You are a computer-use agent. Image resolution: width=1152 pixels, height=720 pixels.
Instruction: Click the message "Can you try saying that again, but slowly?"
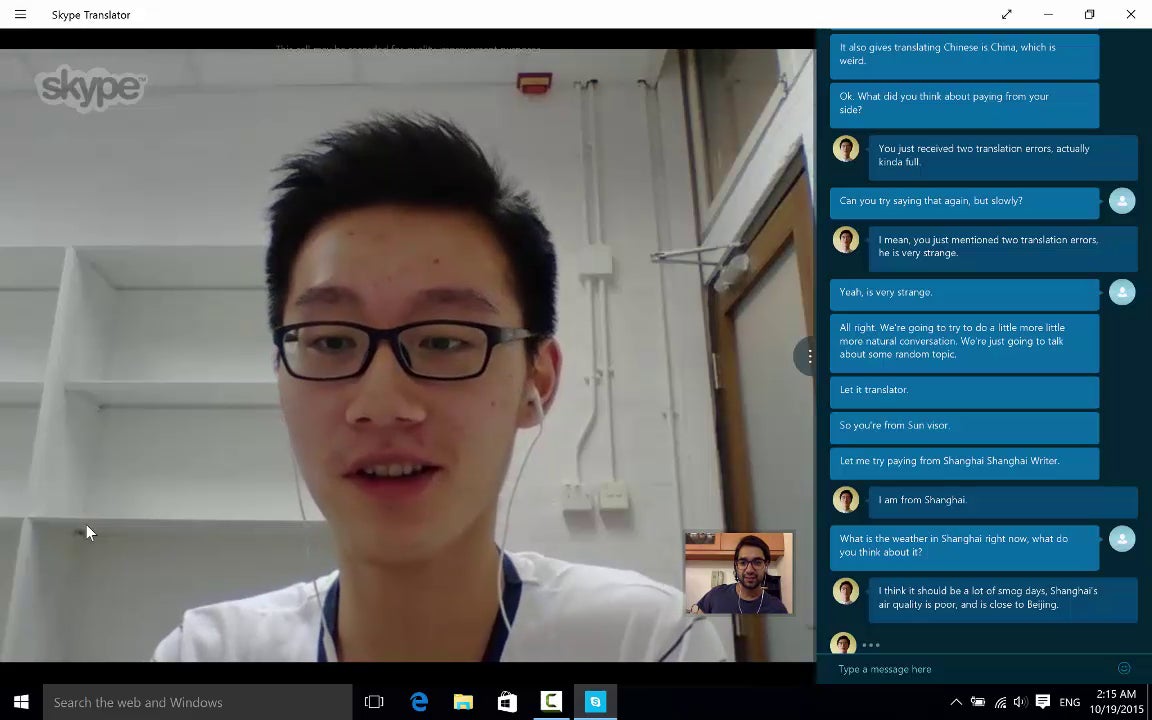[965, 201]
